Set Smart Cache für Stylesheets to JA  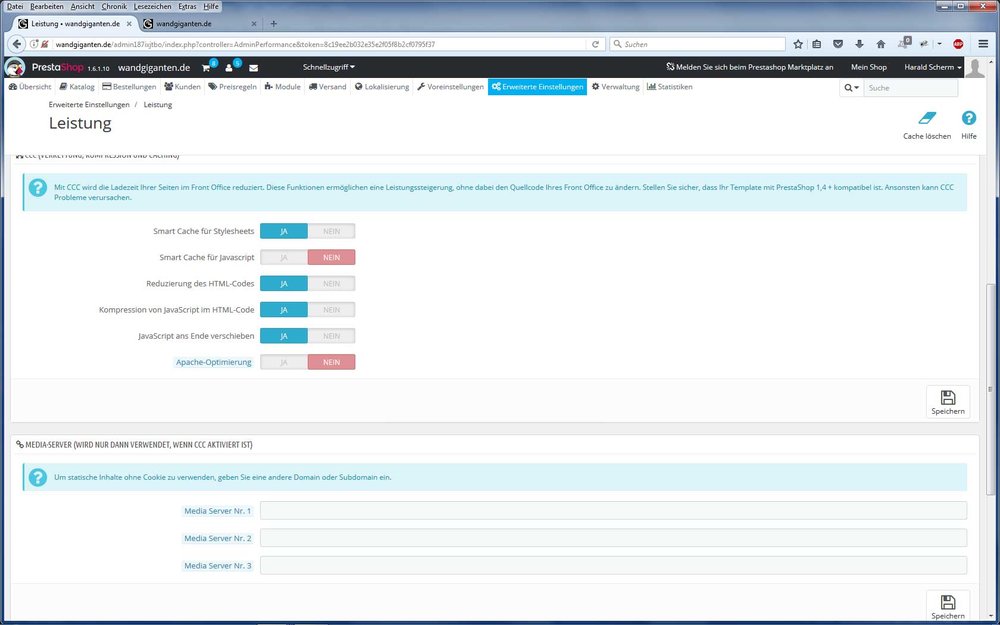[284, 231]
